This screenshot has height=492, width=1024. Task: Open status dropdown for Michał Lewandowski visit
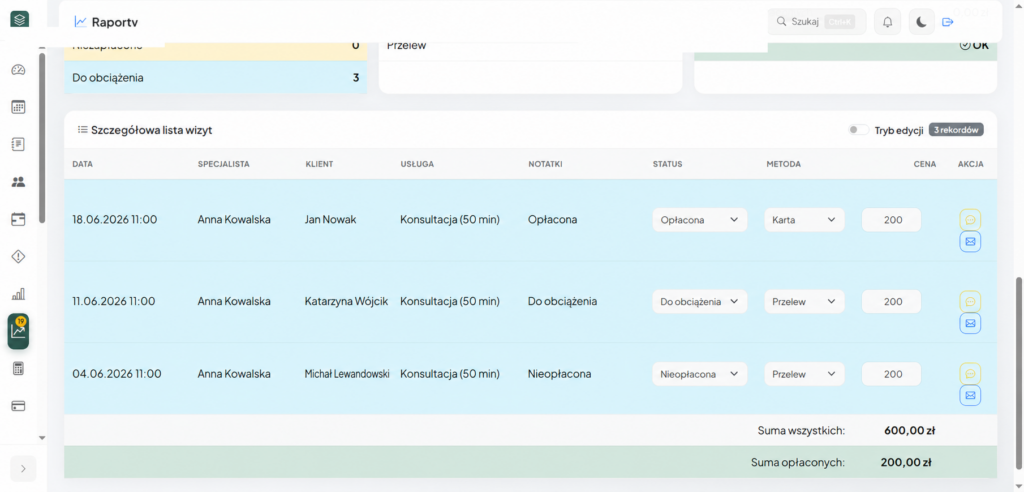tap(699, 374)
